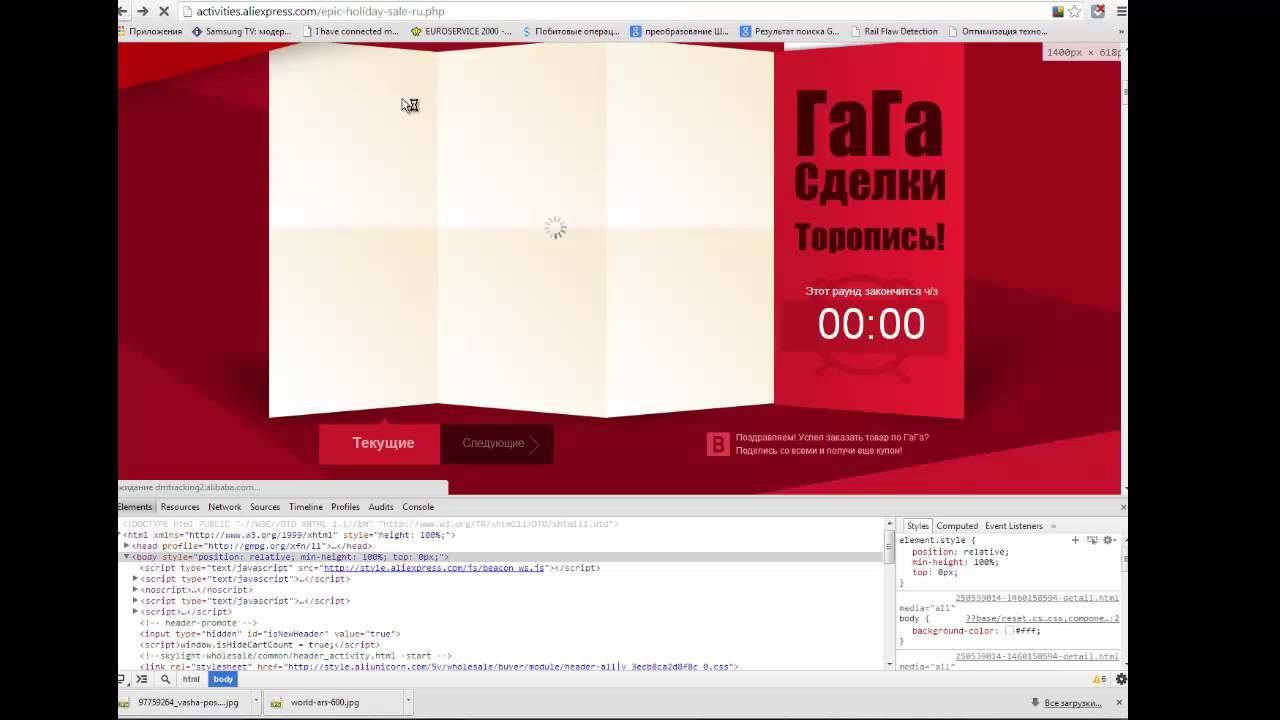Select the Текущие tab
The width and height of the screenshot is (1280, 720).
pyautogui.click(x=380, y=444)
